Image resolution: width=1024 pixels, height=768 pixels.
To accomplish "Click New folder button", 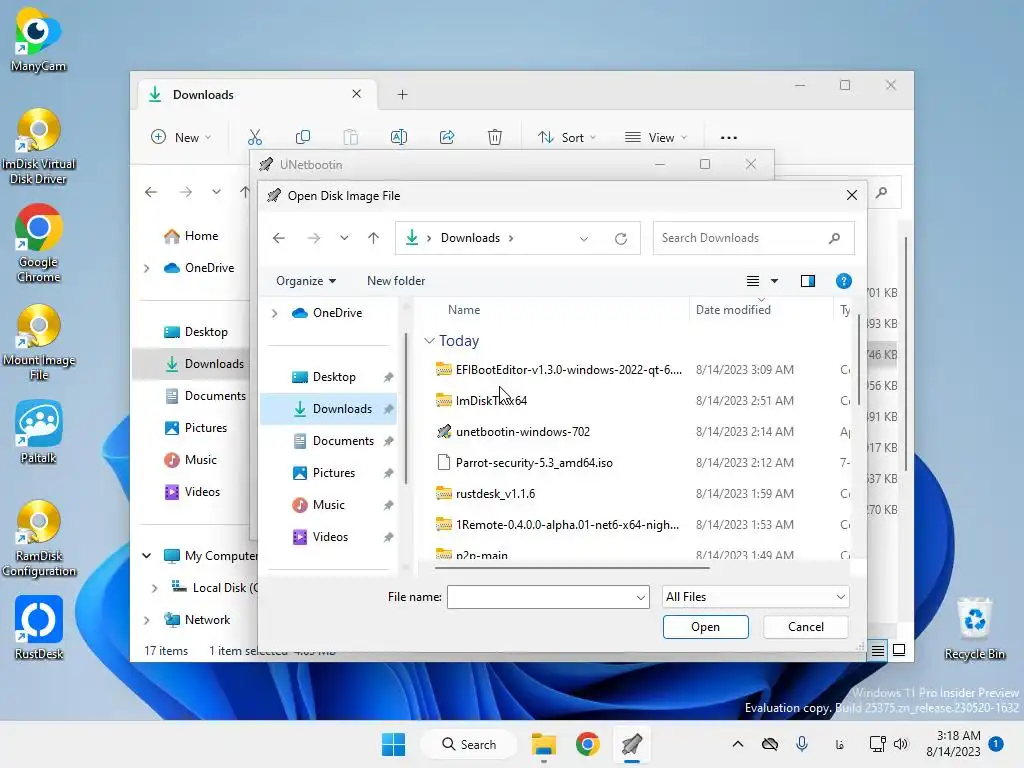I will [x=396, y=281].
